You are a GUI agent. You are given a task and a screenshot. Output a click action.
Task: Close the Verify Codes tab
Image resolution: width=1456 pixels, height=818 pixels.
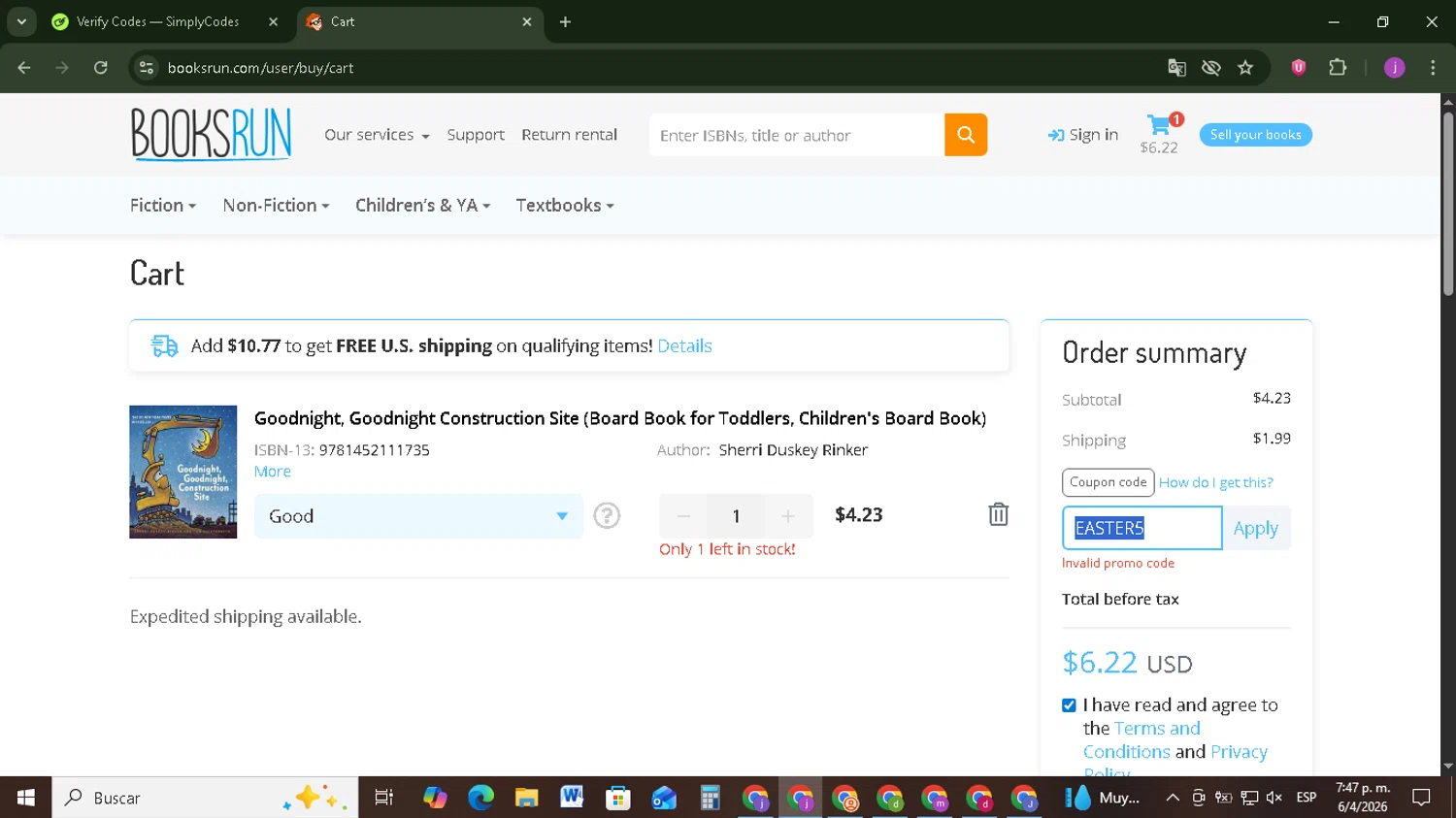point(274,21)
